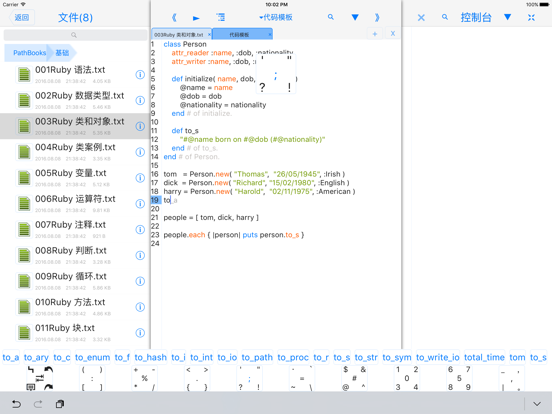Click the left double-chevron in editor toolbar
The height and width of the screenshot is (414, 552).
174,18
